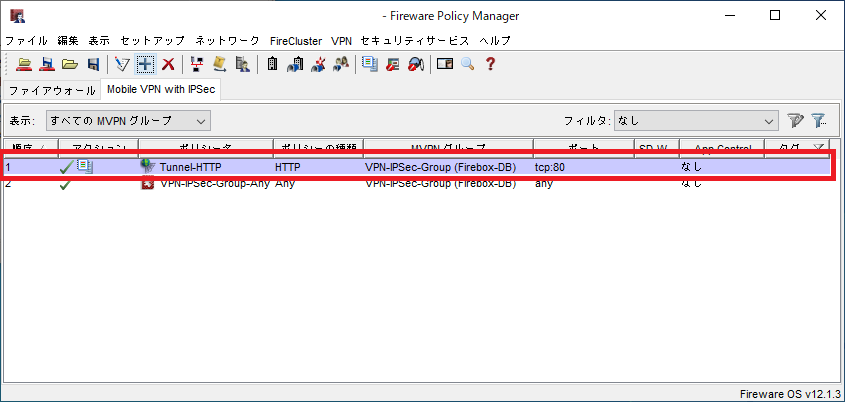Open the 表示 menu

pos(99,40)
